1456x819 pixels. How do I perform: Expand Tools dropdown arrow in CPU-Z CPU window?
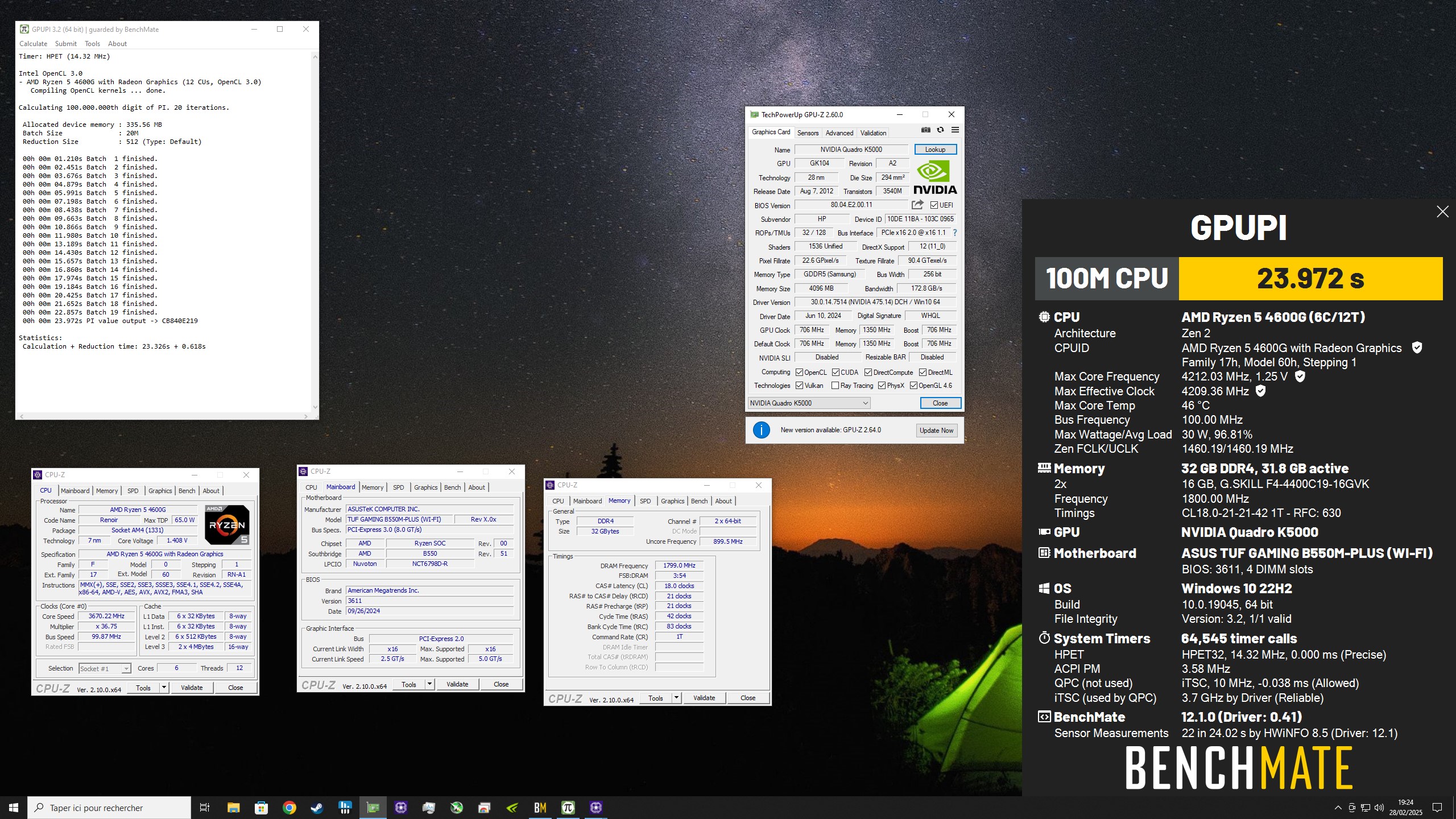pos(164,688)
